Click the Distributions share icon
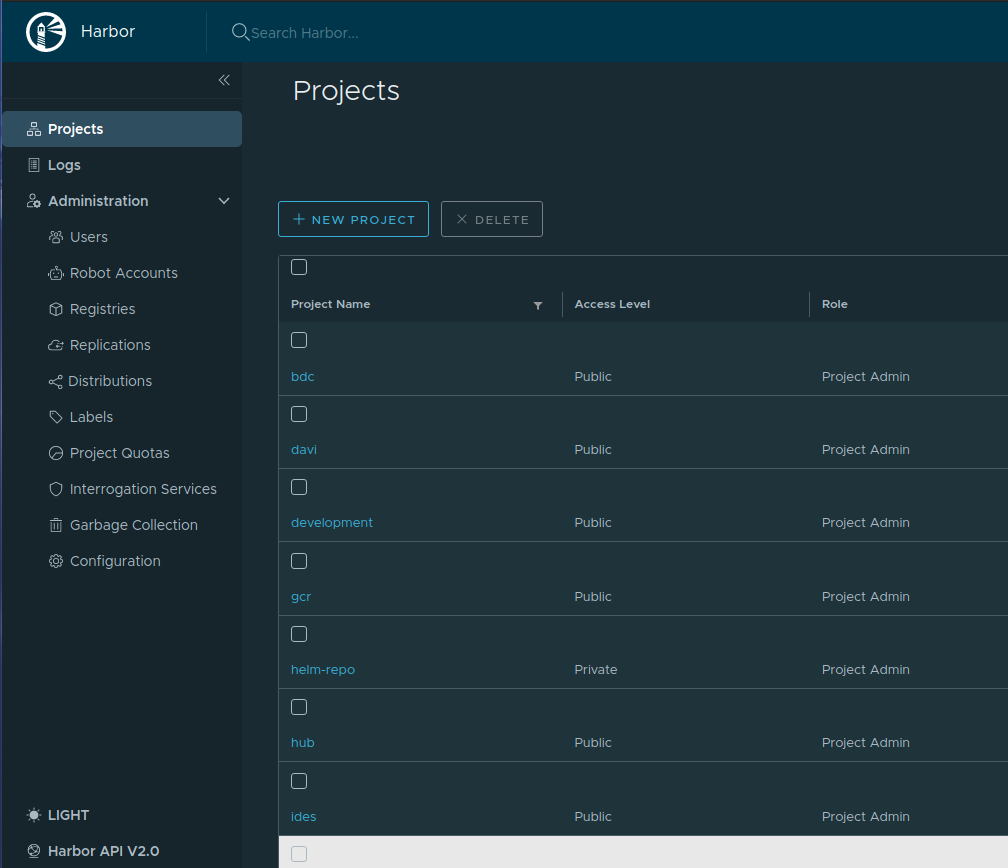Image resolution: width=1008 pixels, height=868 pixels. (56, 381)
